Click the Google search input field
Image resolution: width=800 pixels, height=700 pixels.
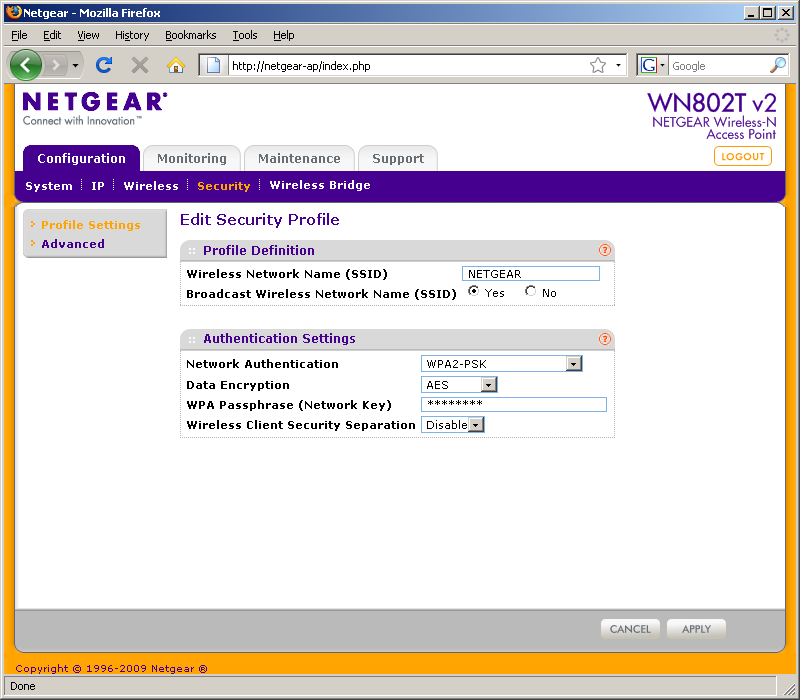coord(718,65)
